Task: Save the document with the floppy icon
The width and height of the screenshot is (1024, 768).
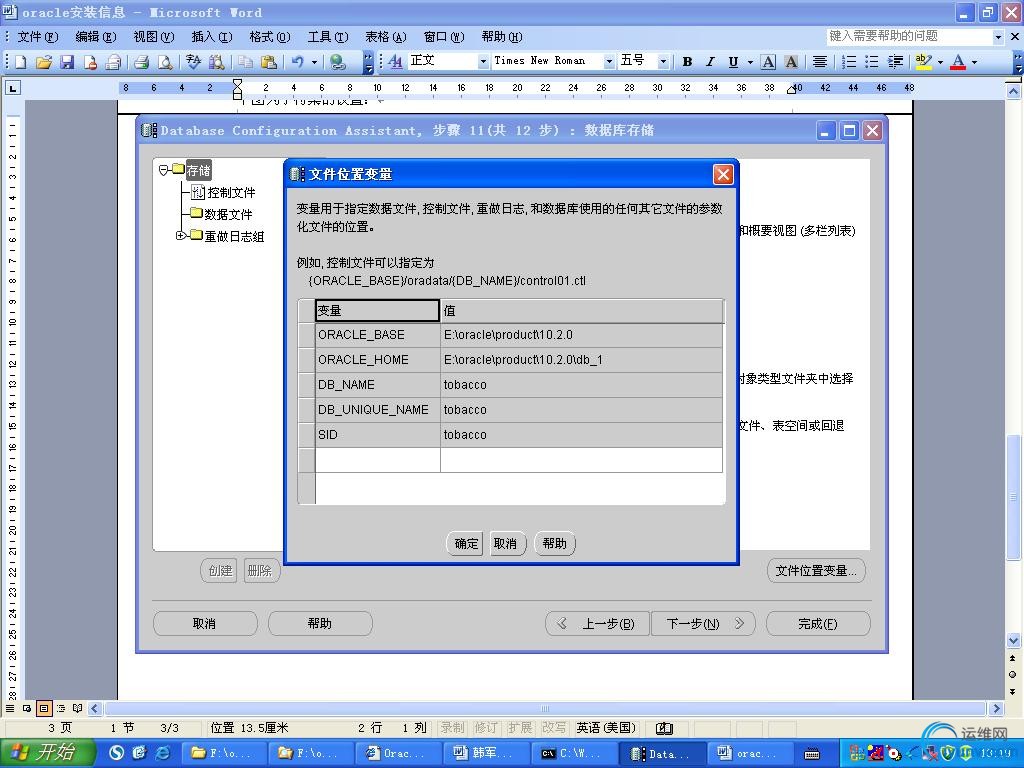Action: [67, 62]
